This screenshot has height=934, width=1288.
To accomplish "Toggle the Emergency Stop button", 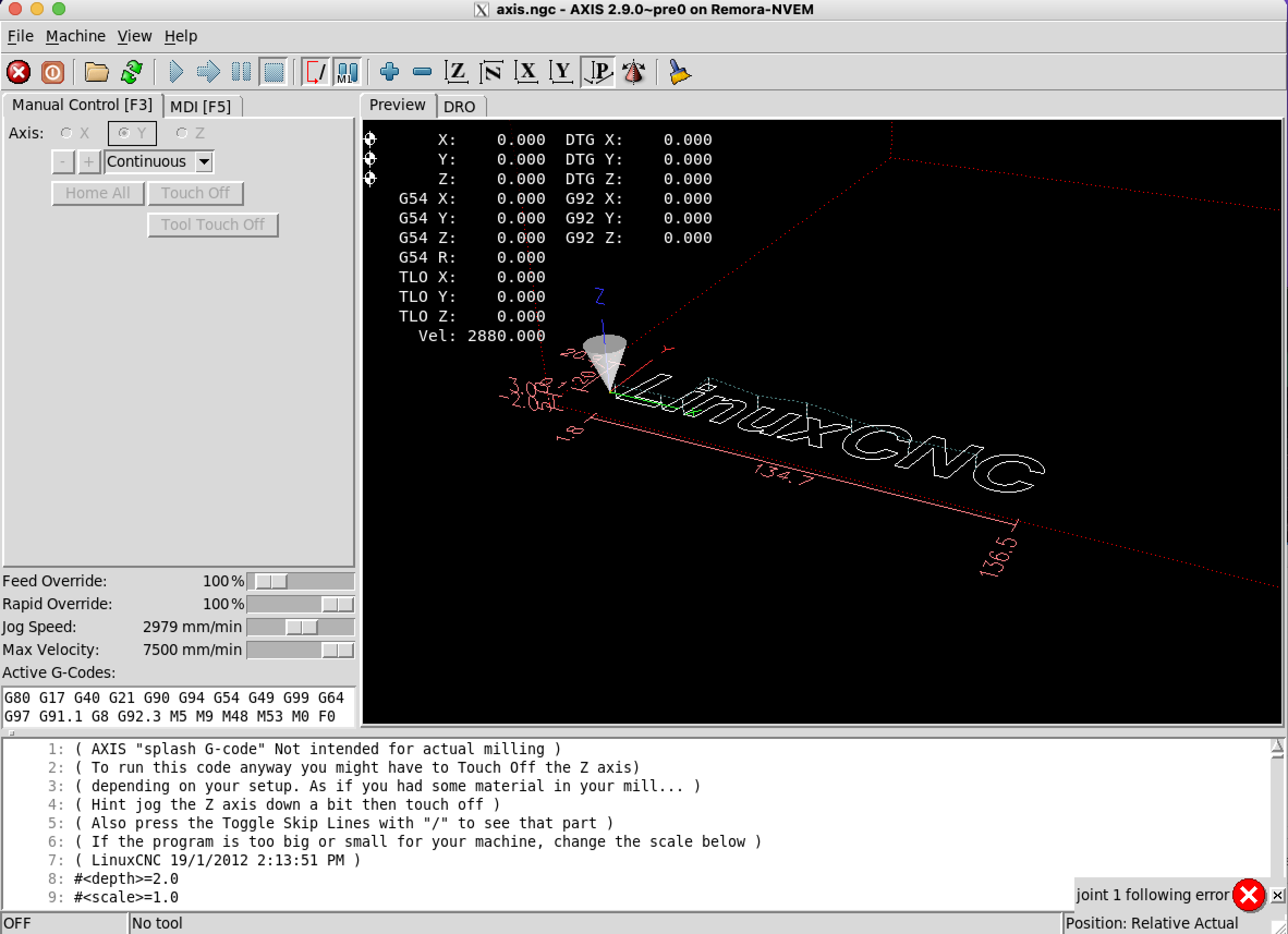I will click(18, 72).
